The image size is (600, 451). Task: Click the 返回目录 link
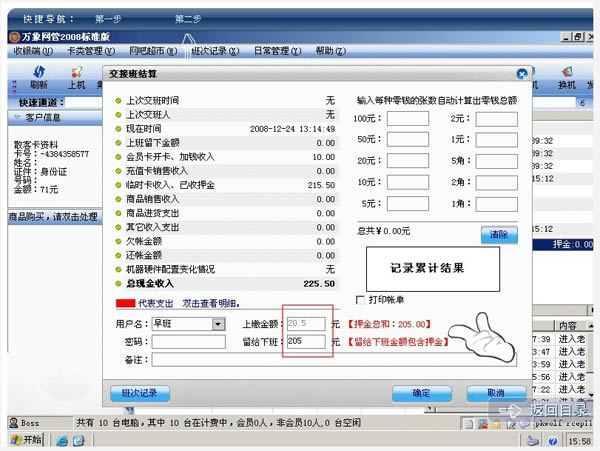tap(543, 410)
